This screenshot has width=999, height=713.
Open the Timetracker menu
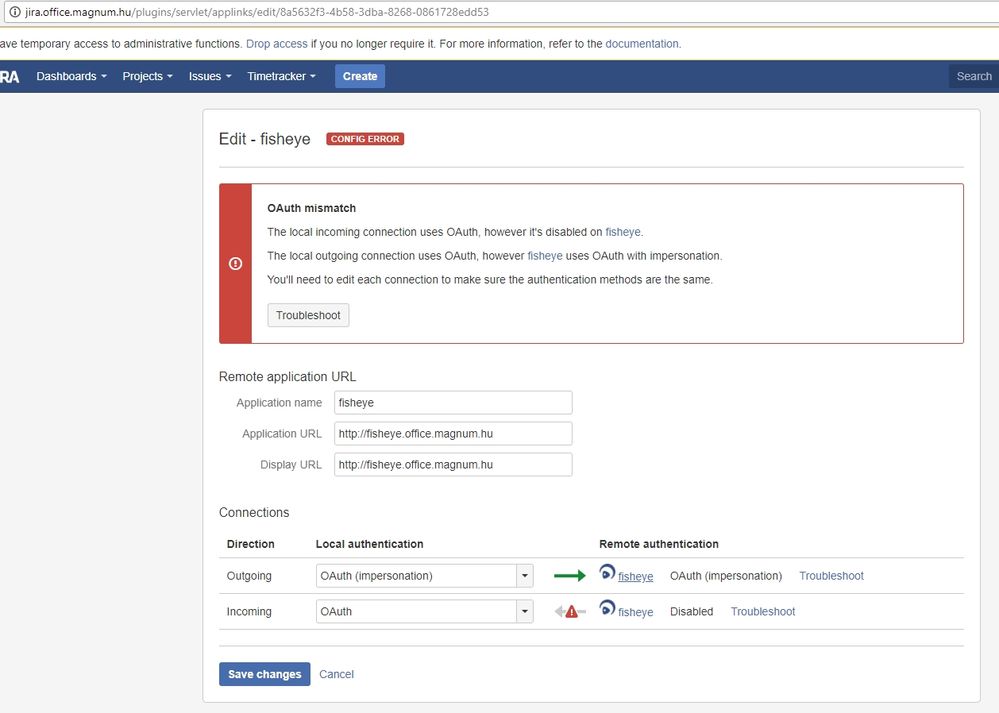coord(281,76)
